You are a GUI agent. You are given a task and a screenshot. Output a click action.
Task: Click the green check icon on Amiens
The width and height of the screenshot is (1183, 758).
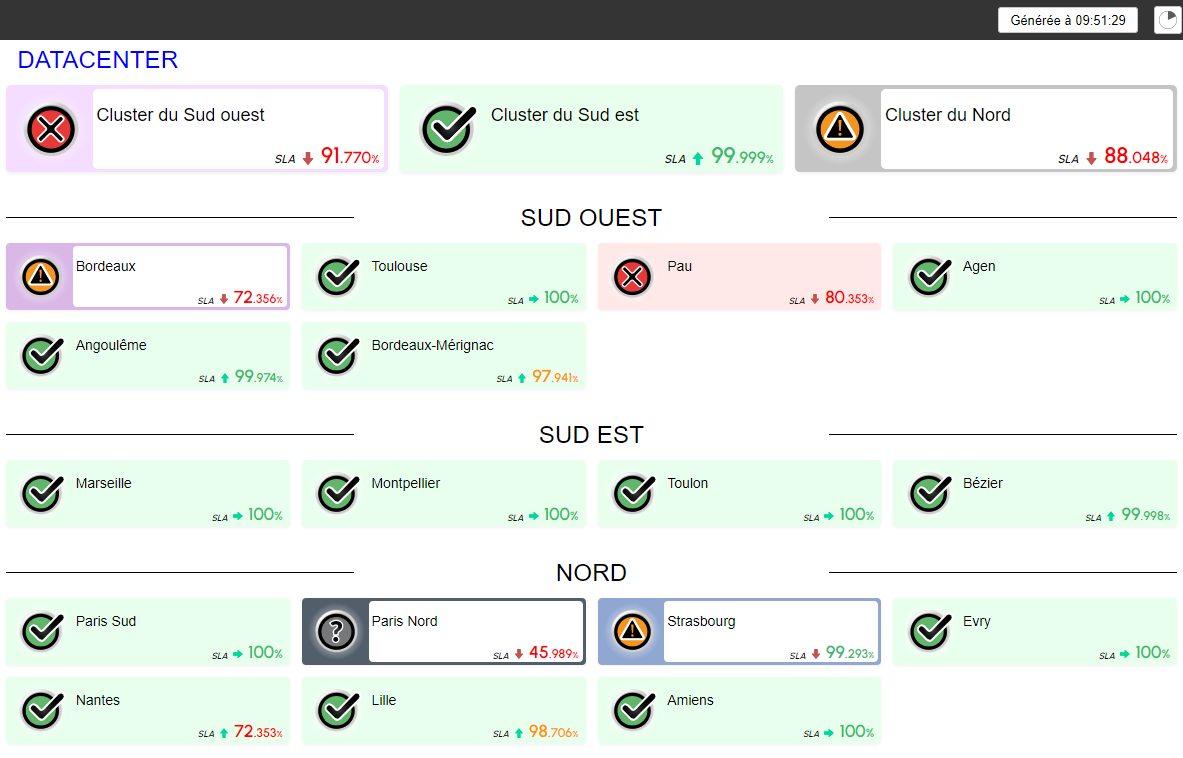tap(631, 710)
